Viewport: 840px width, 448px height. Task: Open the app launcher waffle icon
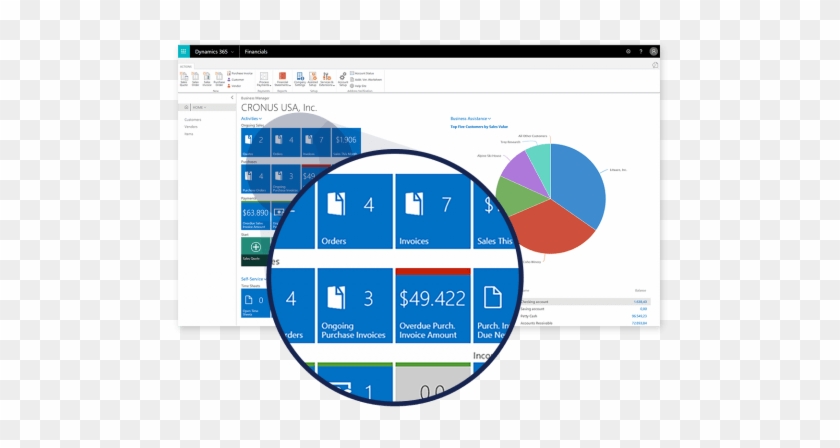pyautogui.click(x=183, y=51)
